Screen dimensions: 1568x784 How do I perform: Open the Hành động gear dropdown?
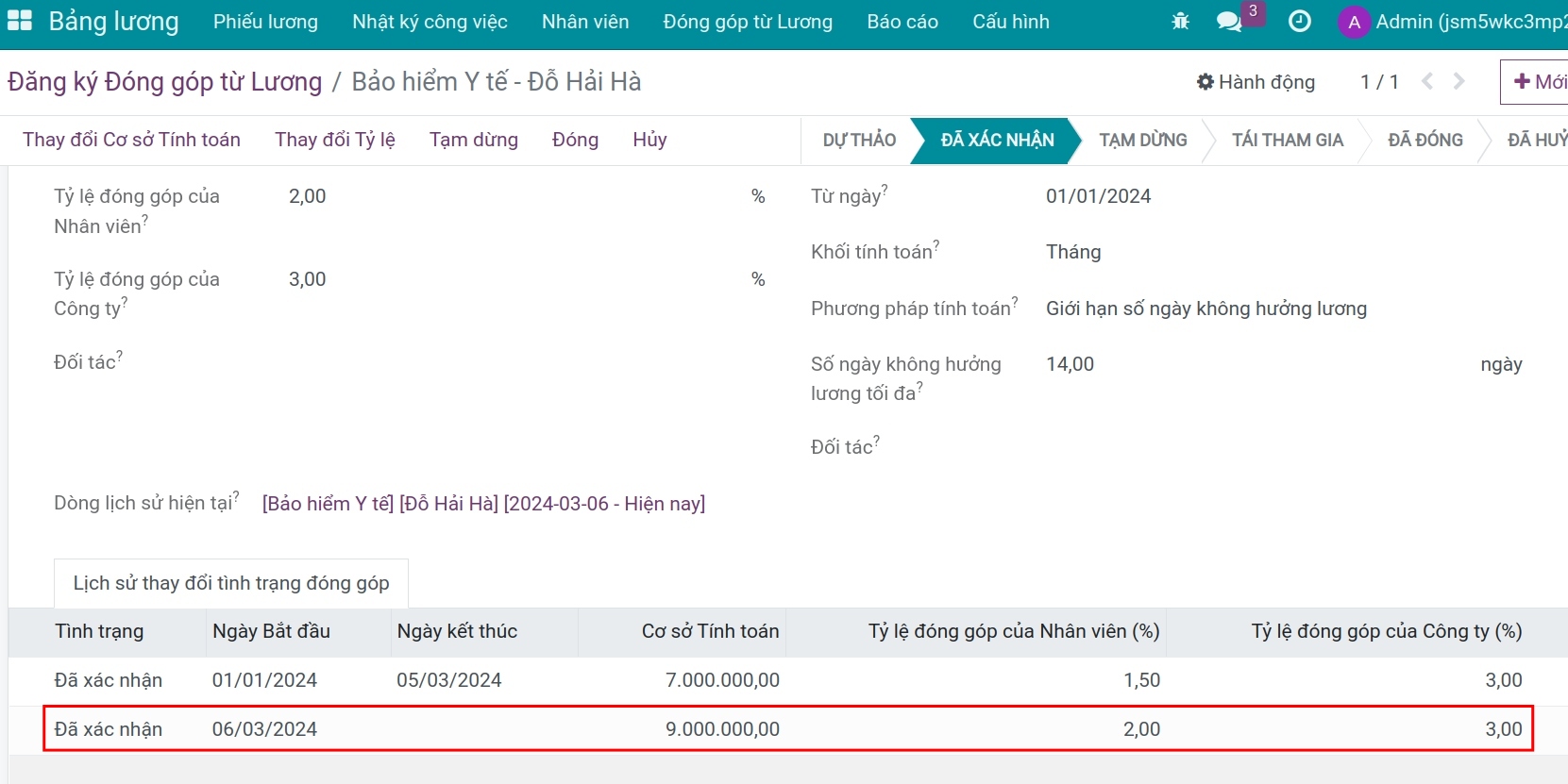(x=1256, y=82)
